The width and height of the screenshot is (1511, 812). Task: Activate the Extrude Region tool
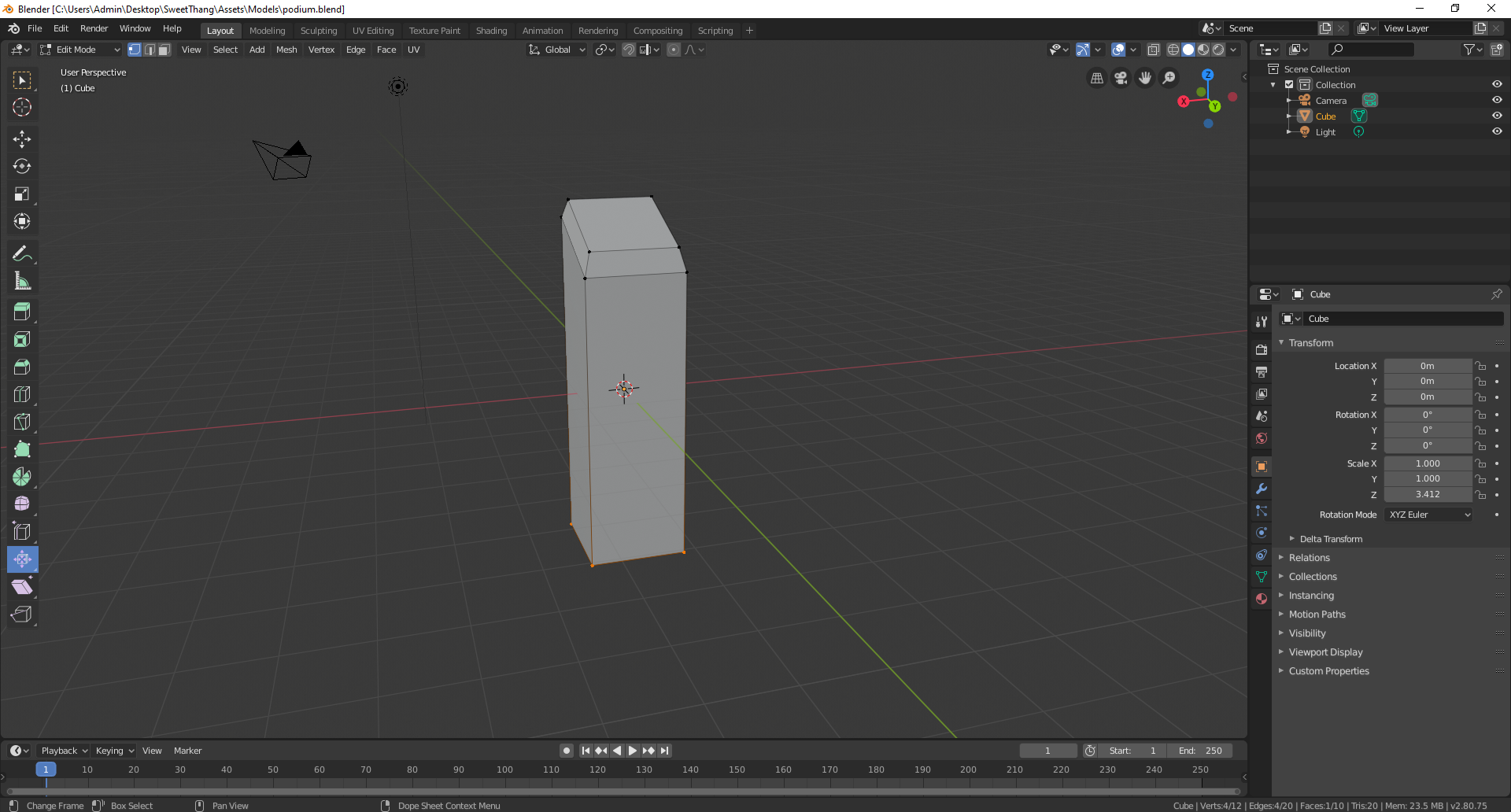(x=22, y=312)
